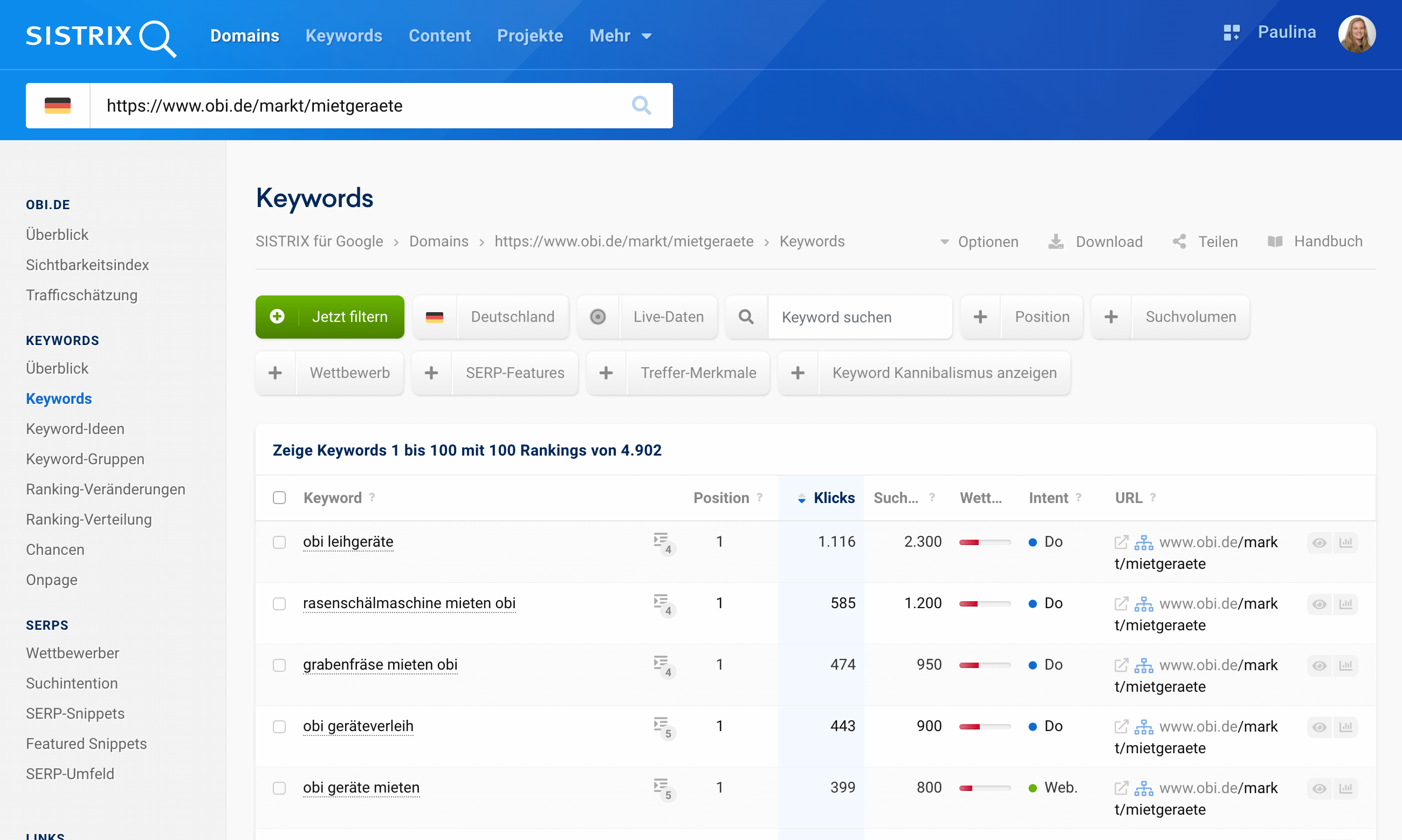Click the Teilen share icon
Screen dimensions: 1402x840
[1179, 242]
